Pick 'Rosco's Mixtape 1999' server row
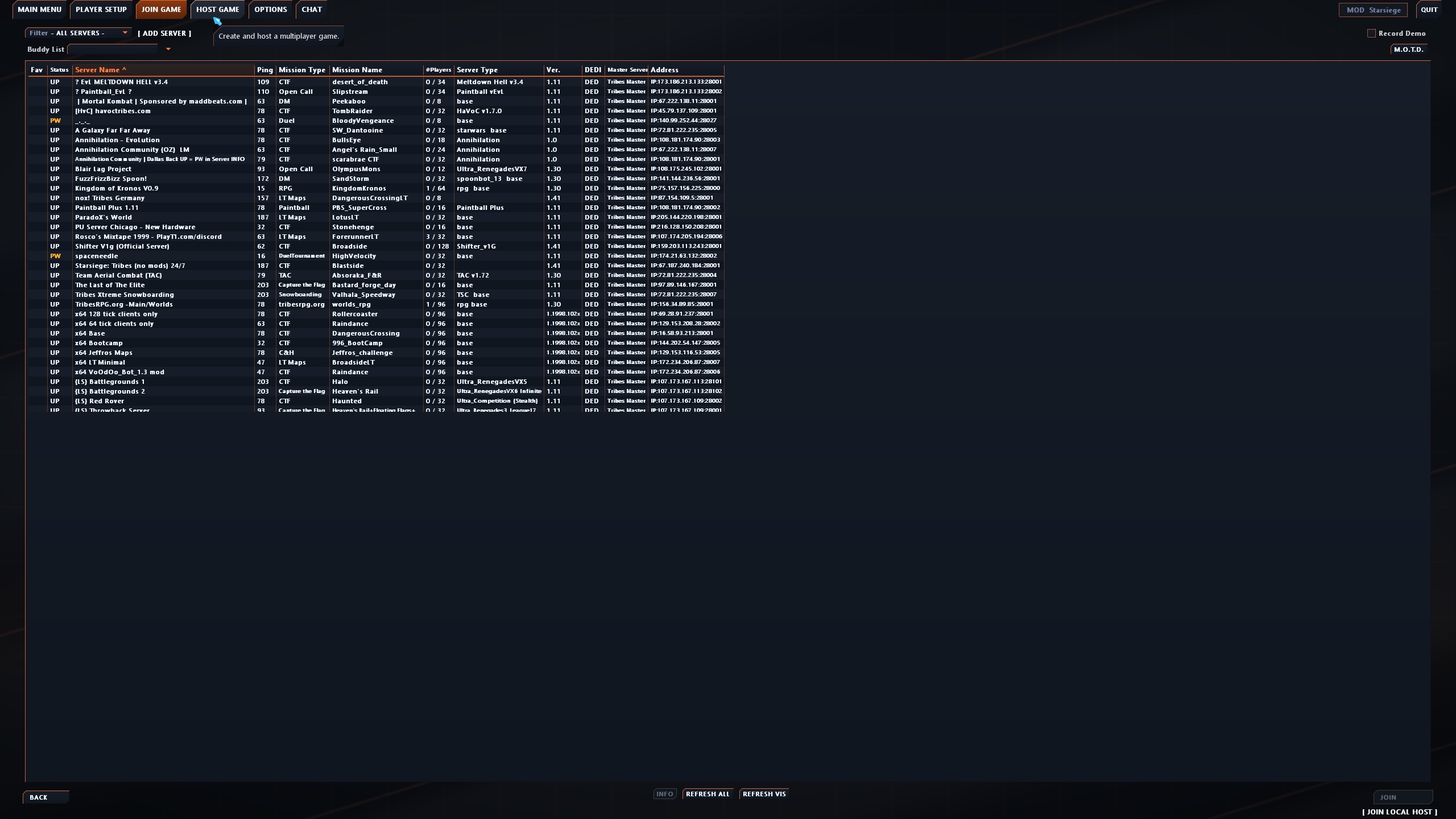 pyautogui.click(x=376, y=237)
